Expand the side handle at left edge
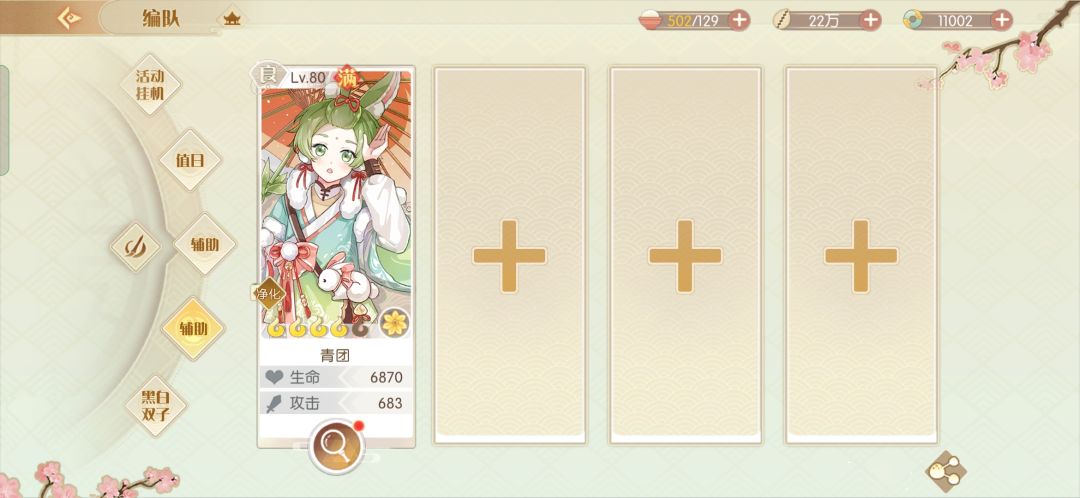Viewport: 1080px width, 498px height. point(4,121)
